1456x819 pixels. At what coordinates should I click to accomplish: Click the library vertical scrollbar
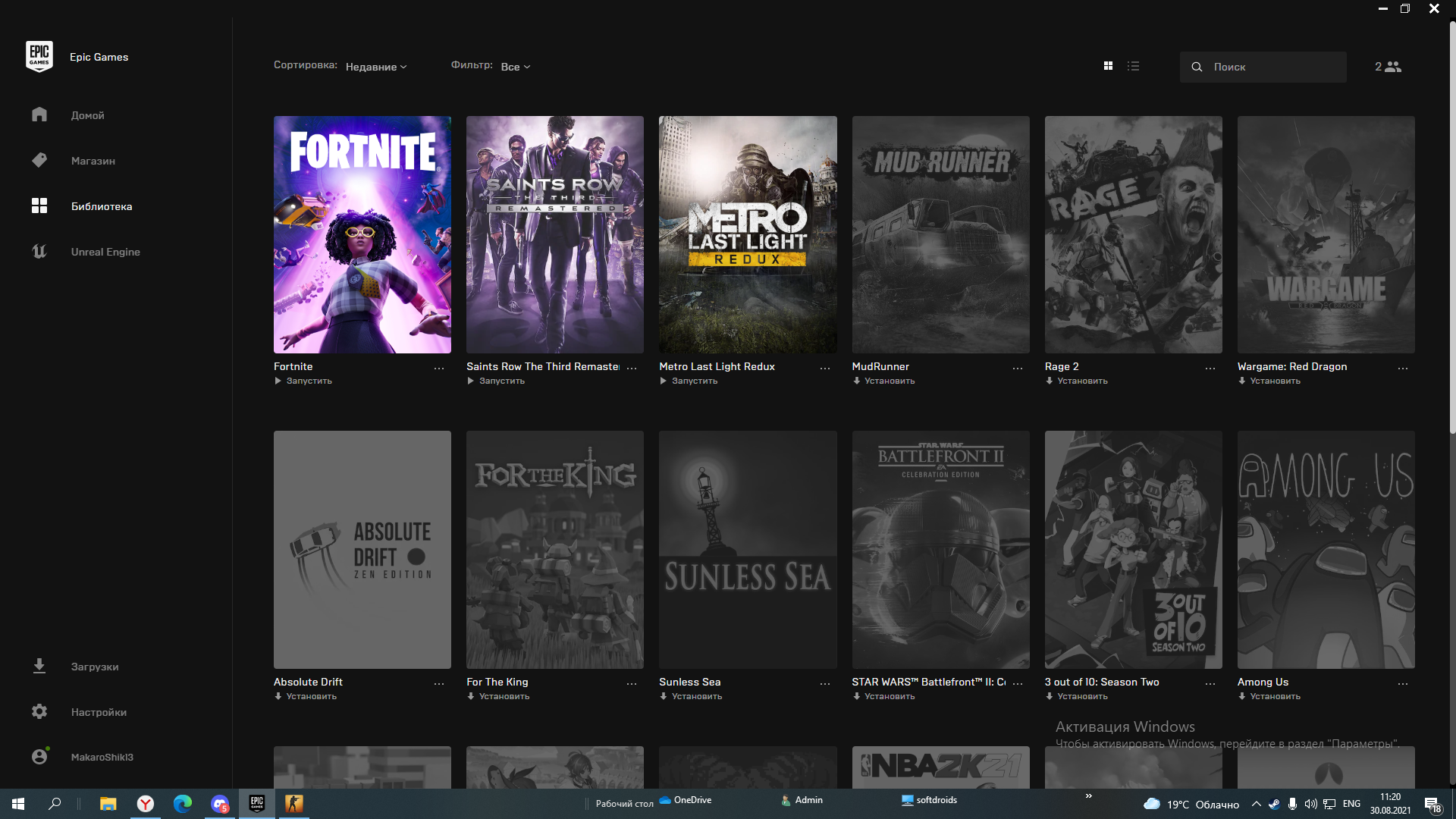[1452, 227]
